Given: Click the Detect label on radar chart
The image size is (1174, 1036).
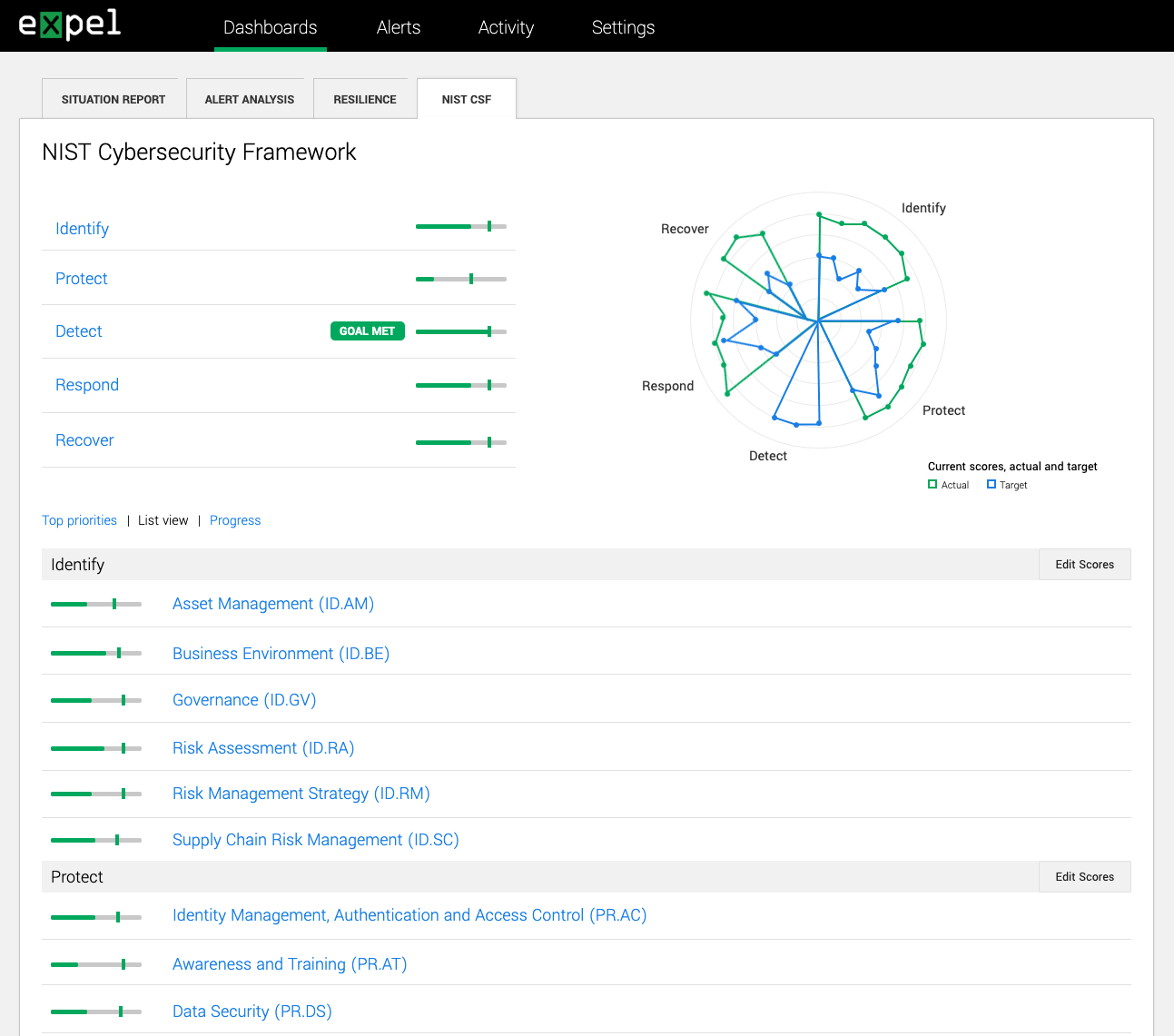Looking at the screenshot, I should click(768, 456).
